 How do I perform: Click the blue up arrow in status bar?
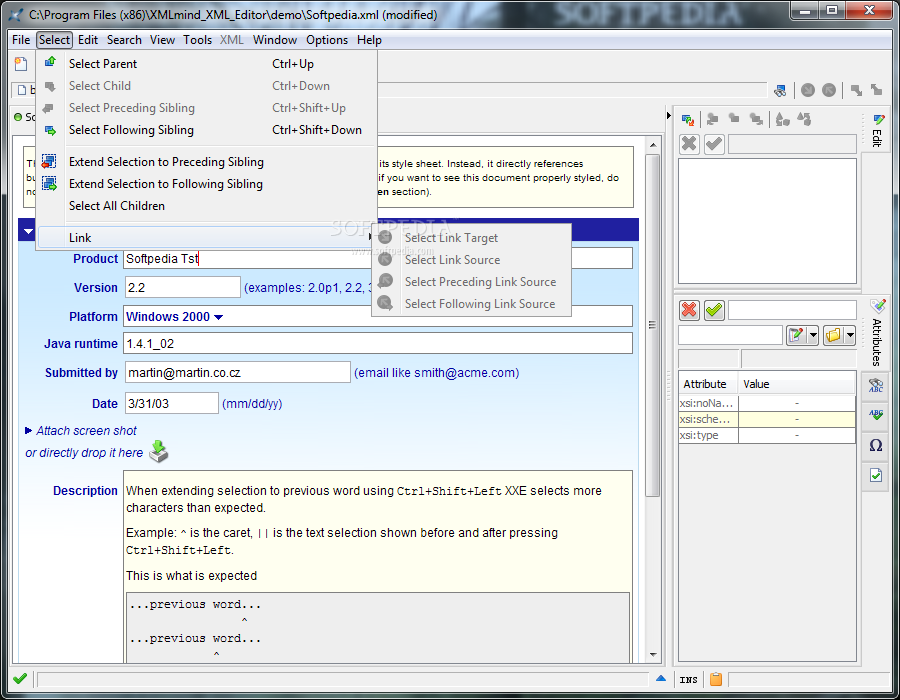tap(661, 679)
